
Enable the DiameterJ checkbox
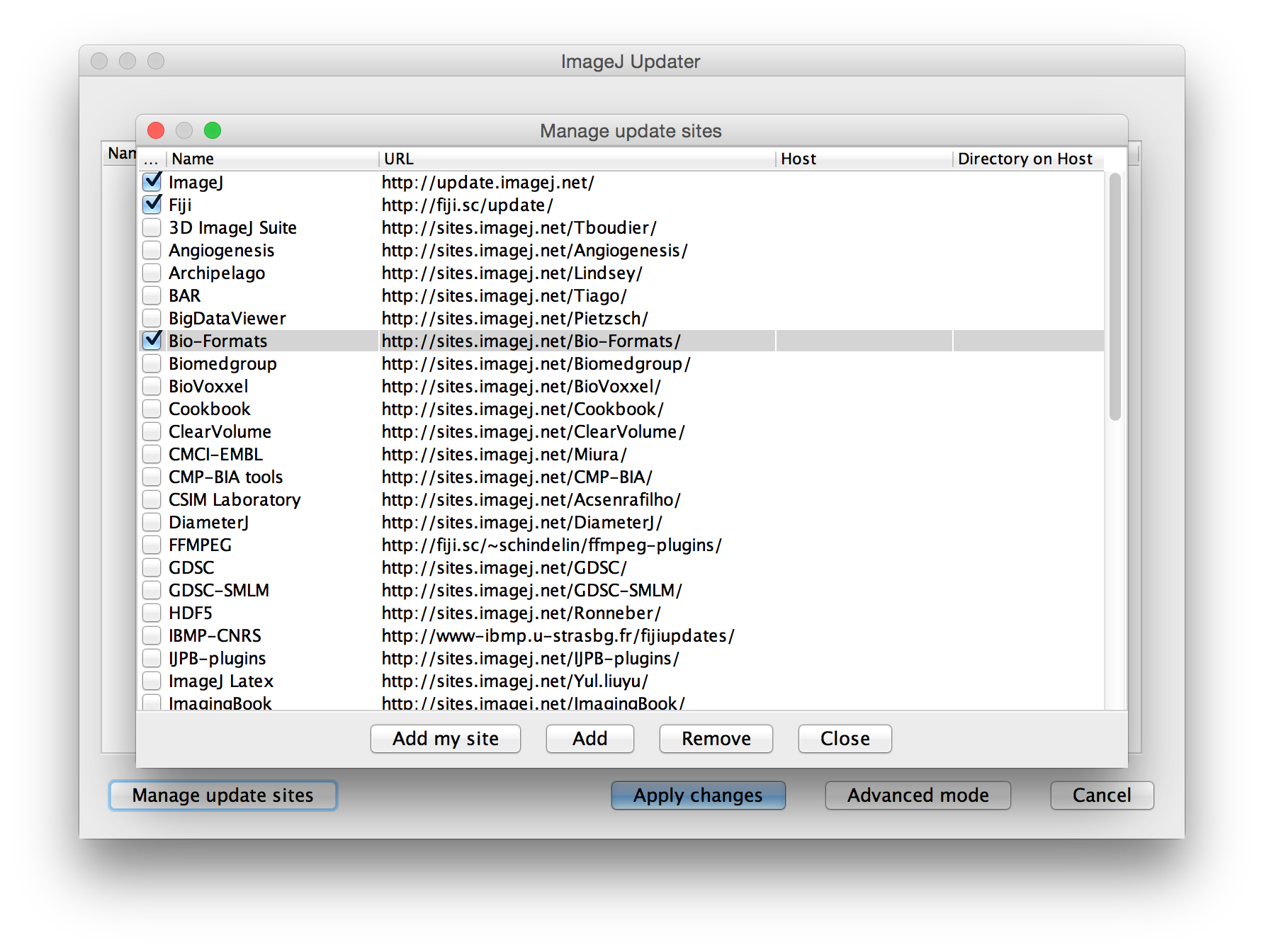pyautogui.click(x=152, y=522)
